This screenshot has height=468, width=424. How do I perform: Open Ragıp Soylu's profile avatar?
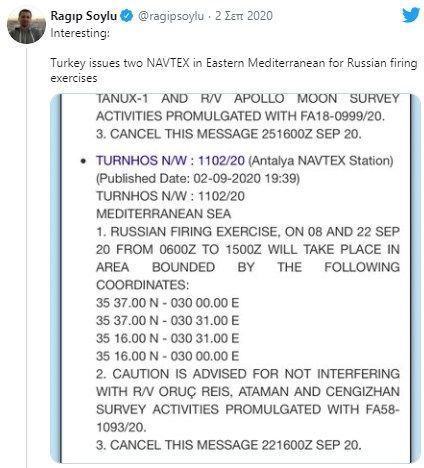[26, 26]
